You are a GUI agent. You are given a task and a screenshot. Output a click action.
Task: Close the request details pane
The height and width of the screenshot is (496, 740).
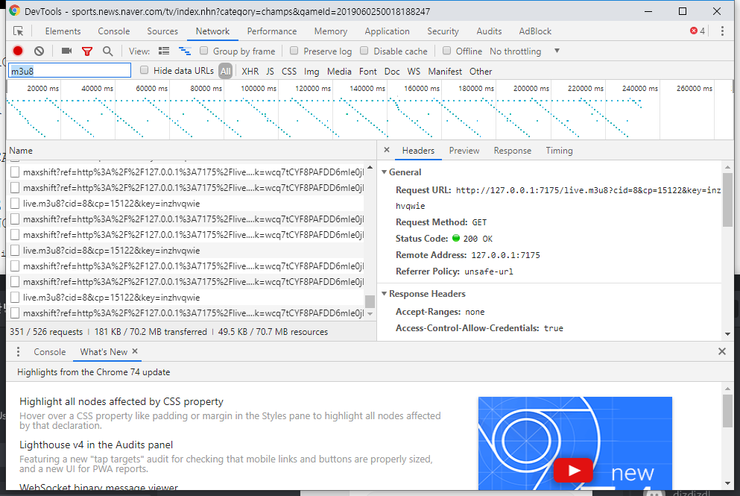click(387, 150)
